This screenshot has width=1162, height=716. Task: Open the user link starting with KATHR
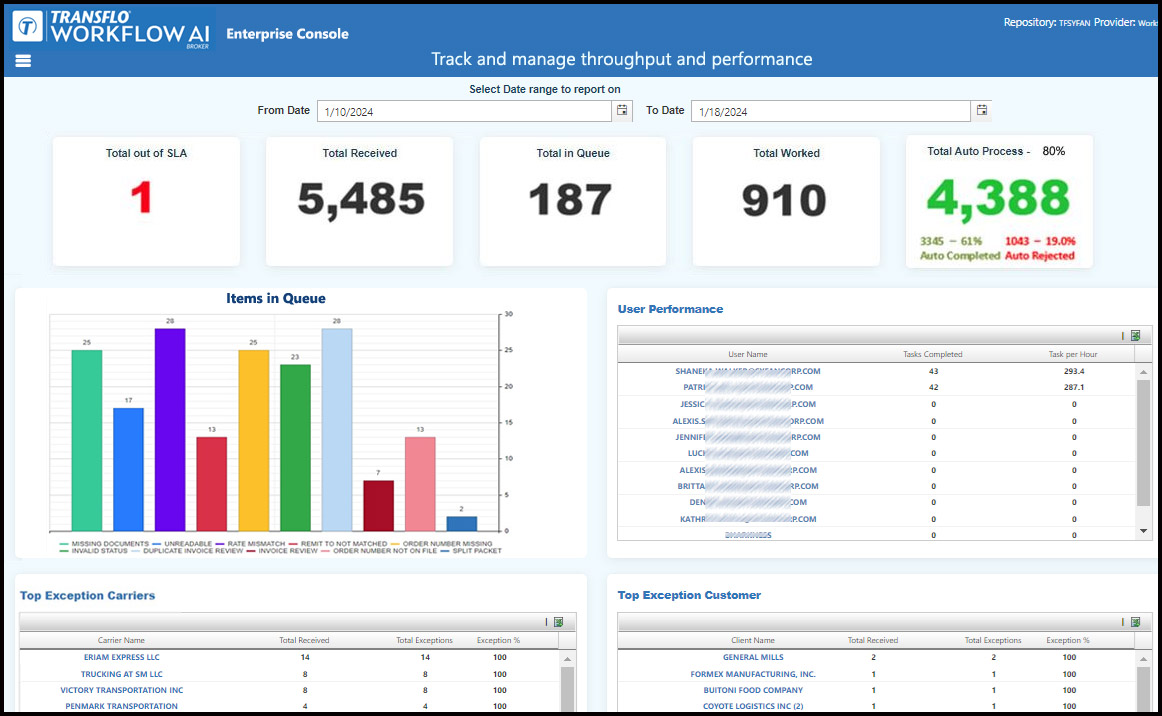click(748, 520)
